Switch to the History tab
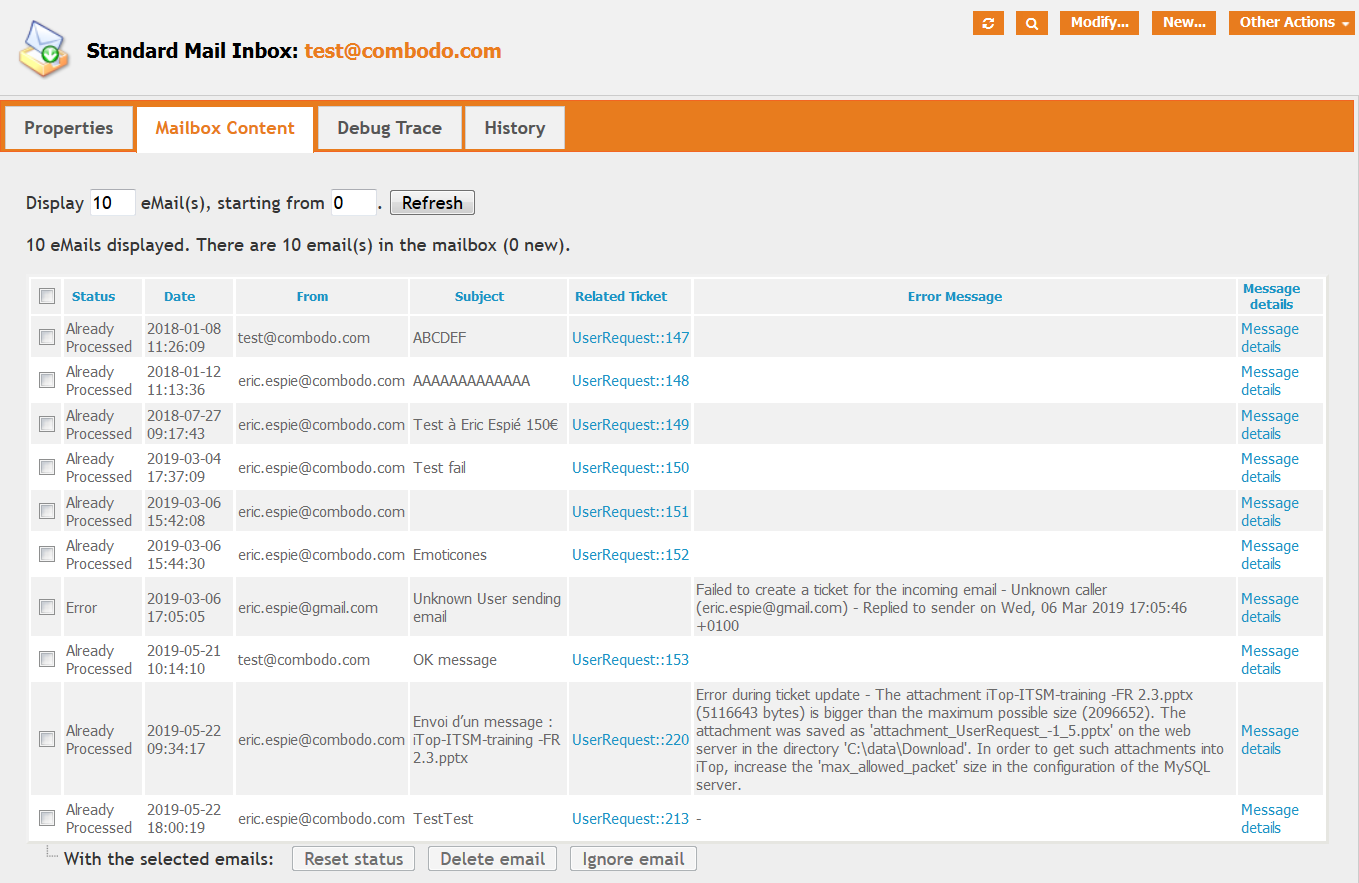This screenshot has height=883, width=1359. click(515, 128)
